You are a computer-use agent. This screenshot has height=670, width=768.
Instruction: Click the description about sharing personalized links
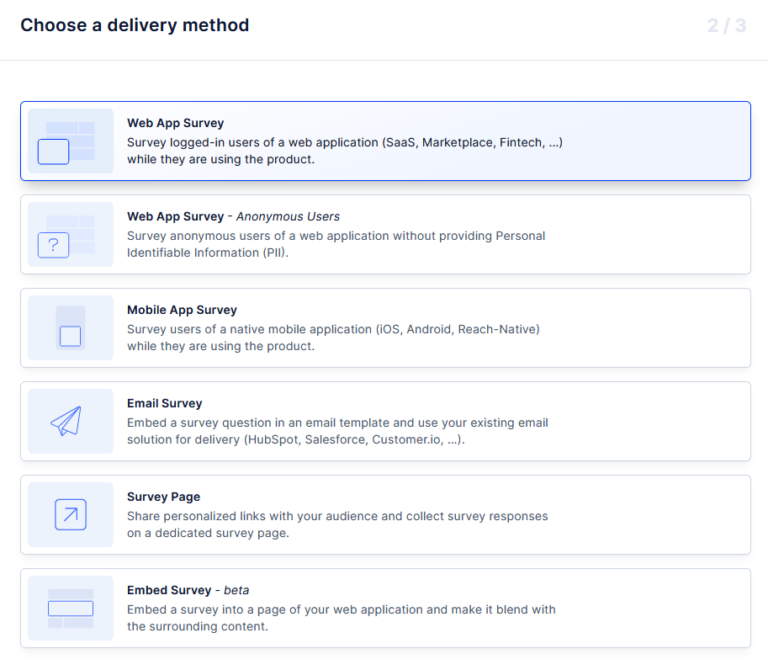[x=337, y=525]
